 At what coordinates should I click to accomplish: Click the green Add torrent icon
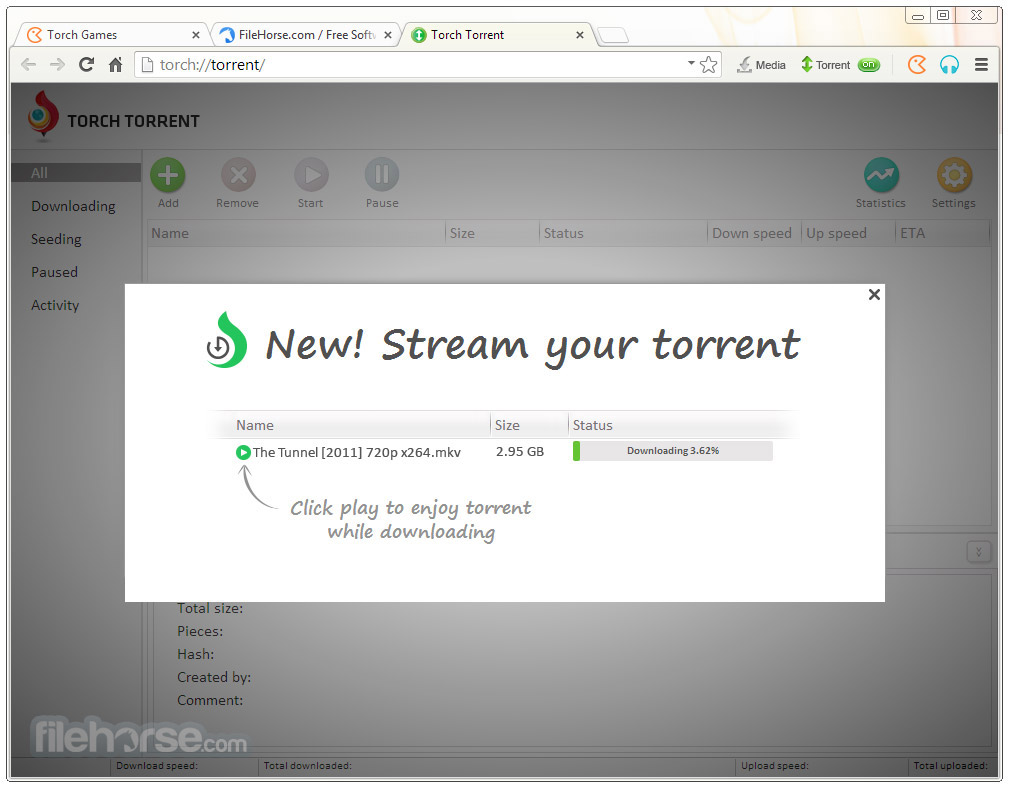[168, 175]
